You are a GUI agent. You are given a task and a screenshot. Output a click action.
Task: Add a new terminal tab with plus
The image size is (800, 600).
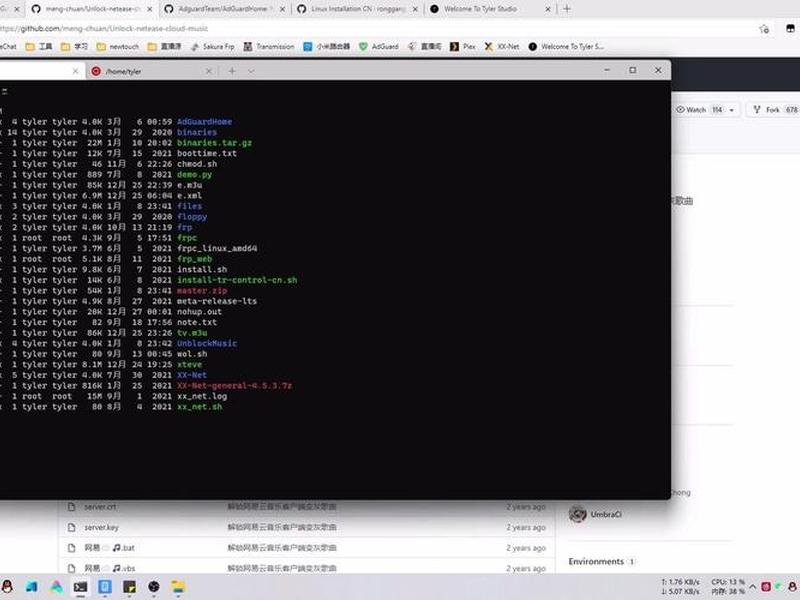(232, 71)
